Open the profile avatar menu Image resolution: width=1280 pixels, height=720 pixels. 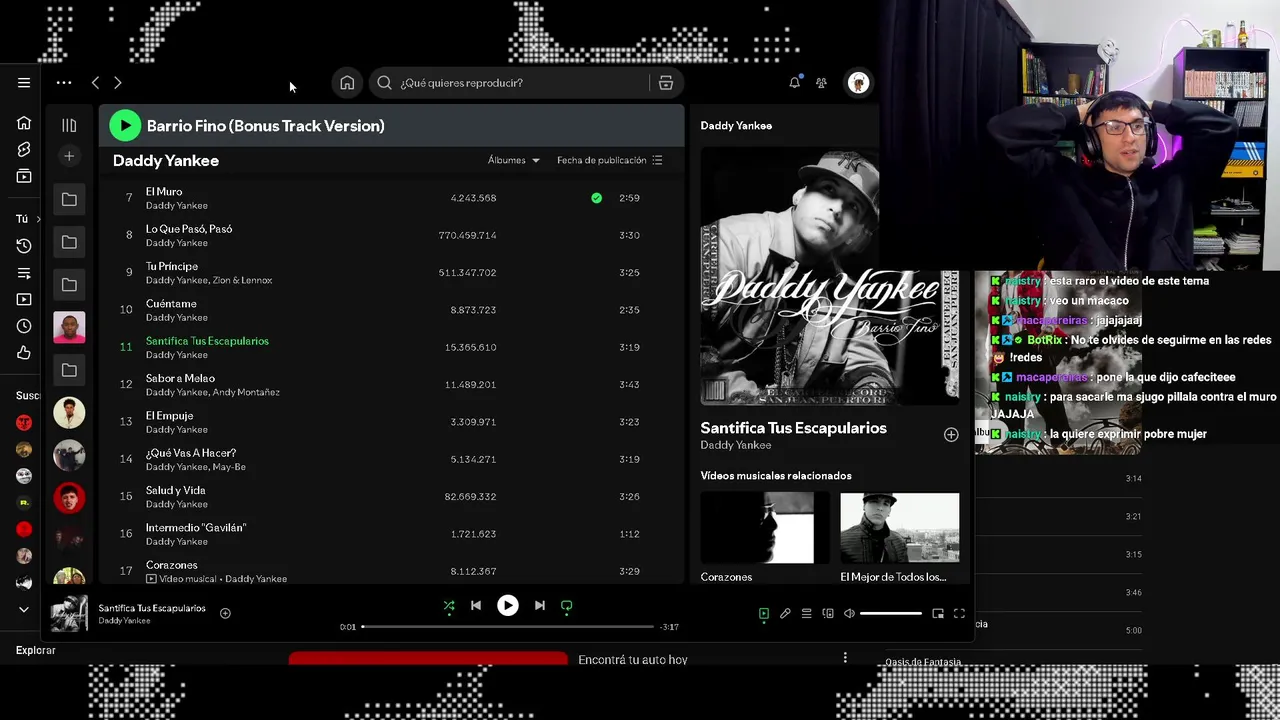click(x=858, y=83)
